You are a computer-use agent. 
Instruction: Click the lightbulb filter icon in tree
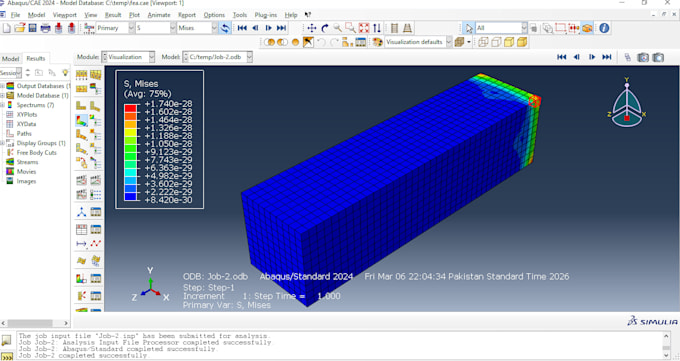[65, 72]
